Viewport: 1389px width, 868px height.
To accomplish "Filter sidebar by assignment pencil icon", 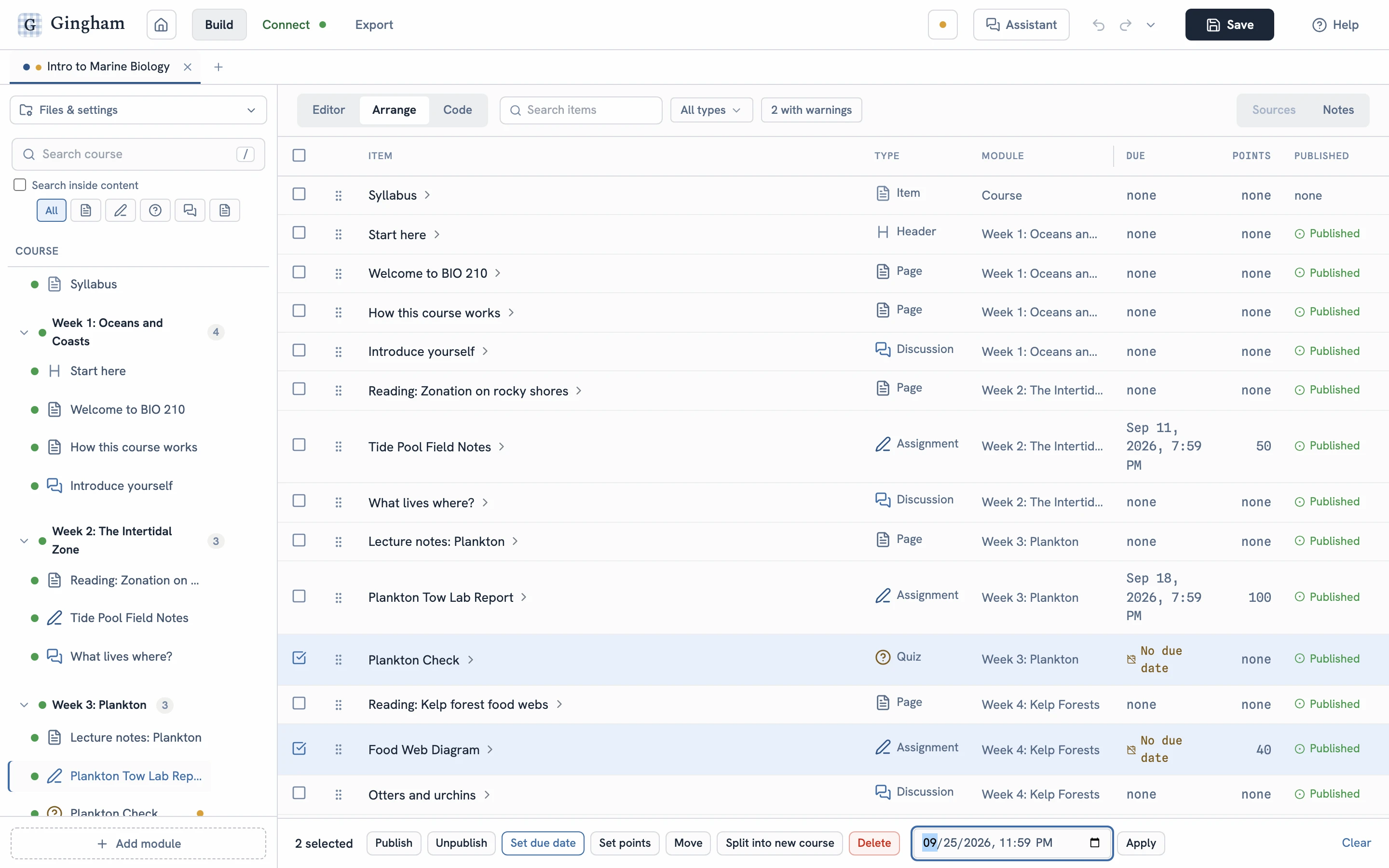I will pos(121,210).
